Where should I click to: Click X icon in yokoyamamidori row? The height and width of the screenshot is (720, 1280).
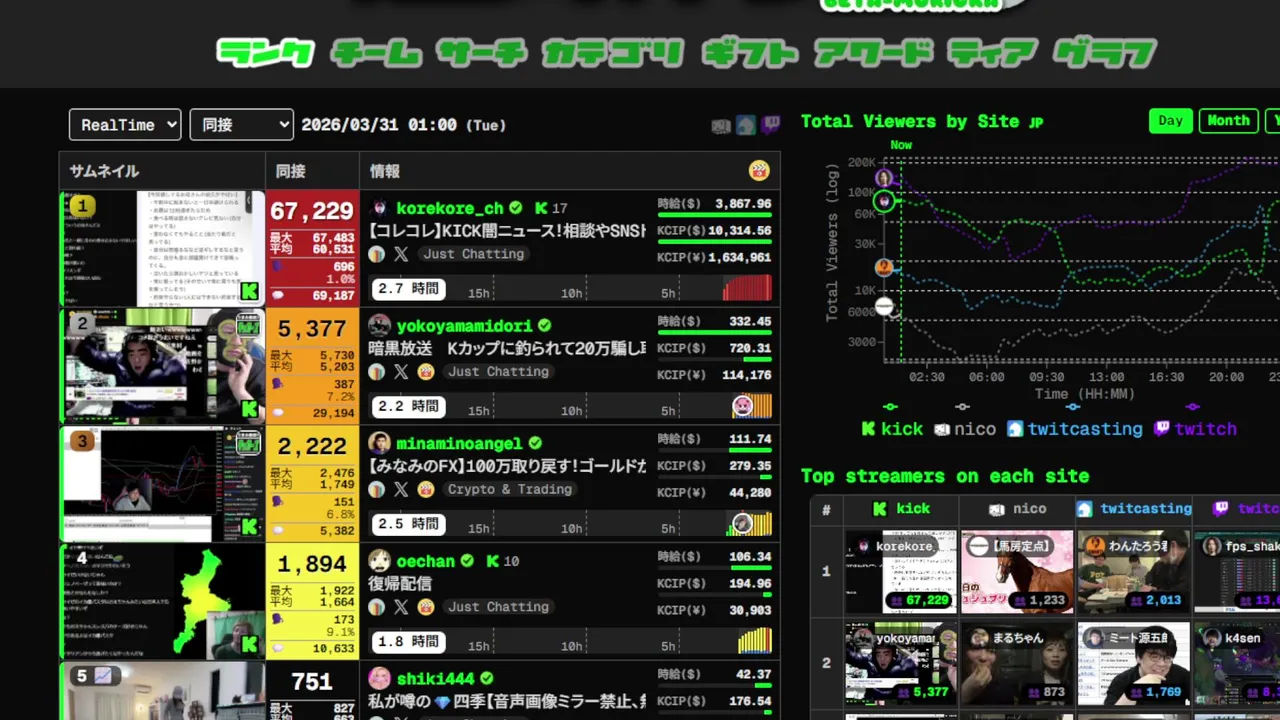coord(401,372)
